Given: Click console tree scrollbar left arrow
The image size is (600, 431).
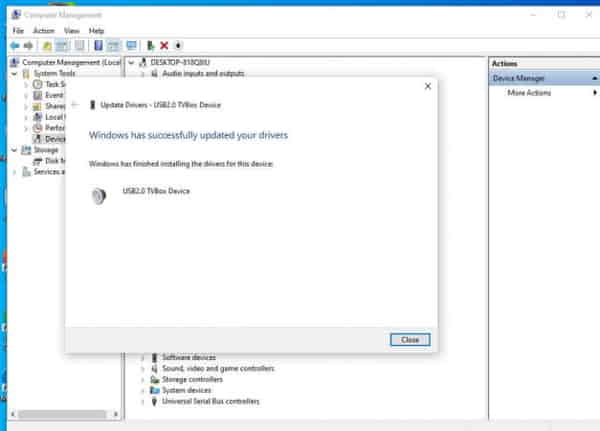Looking at the screenshot, I should (13, 414).
